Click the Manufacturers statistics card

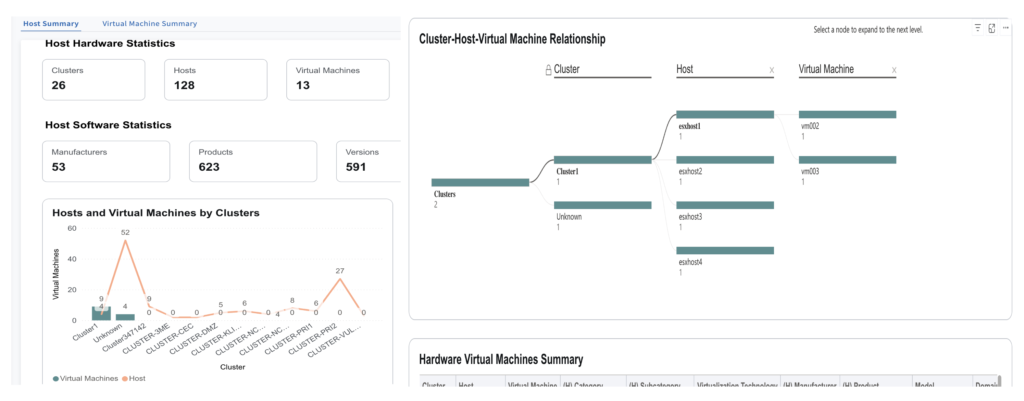(106, 160)
